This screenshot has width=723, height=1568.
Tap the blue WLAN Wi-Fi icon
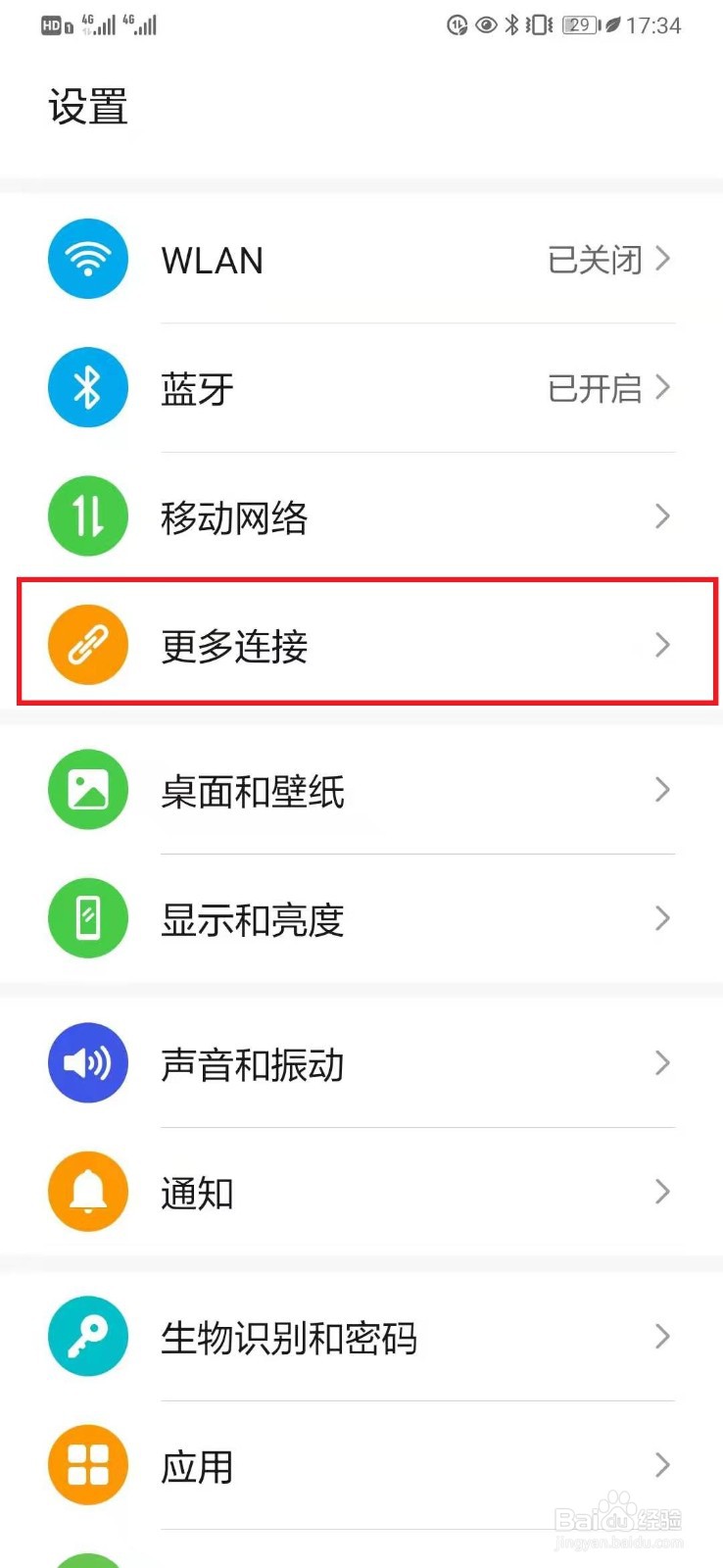pos(88,259)
